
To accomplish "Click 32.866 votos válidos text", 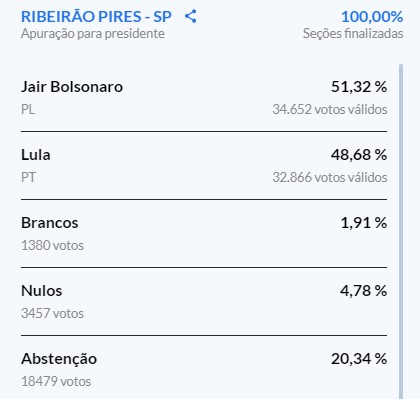I will (330, 177).
